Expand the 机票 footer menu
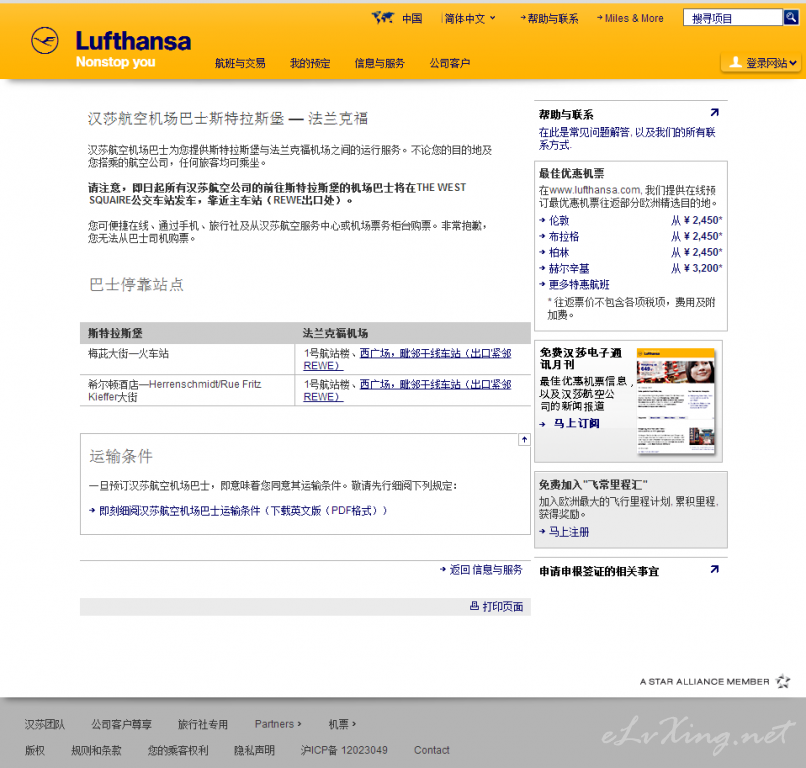Viewport: 806px width, 768px height. pos(342,724)
